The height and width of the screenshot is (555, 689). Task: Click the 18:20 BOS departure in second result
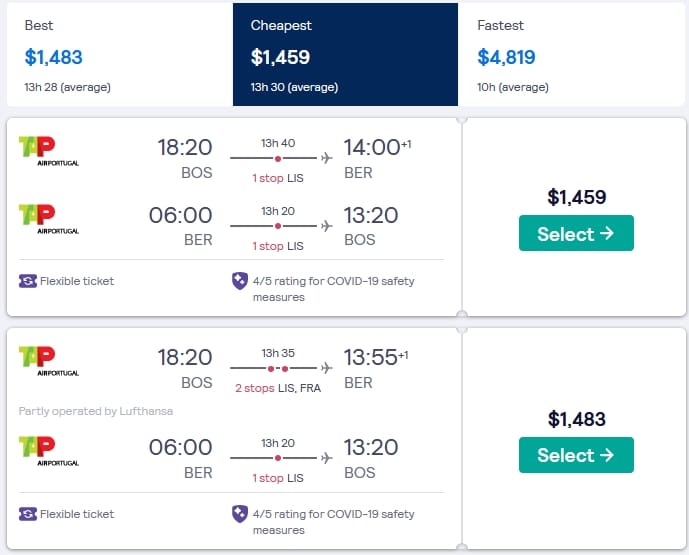[x=185, y=368]
